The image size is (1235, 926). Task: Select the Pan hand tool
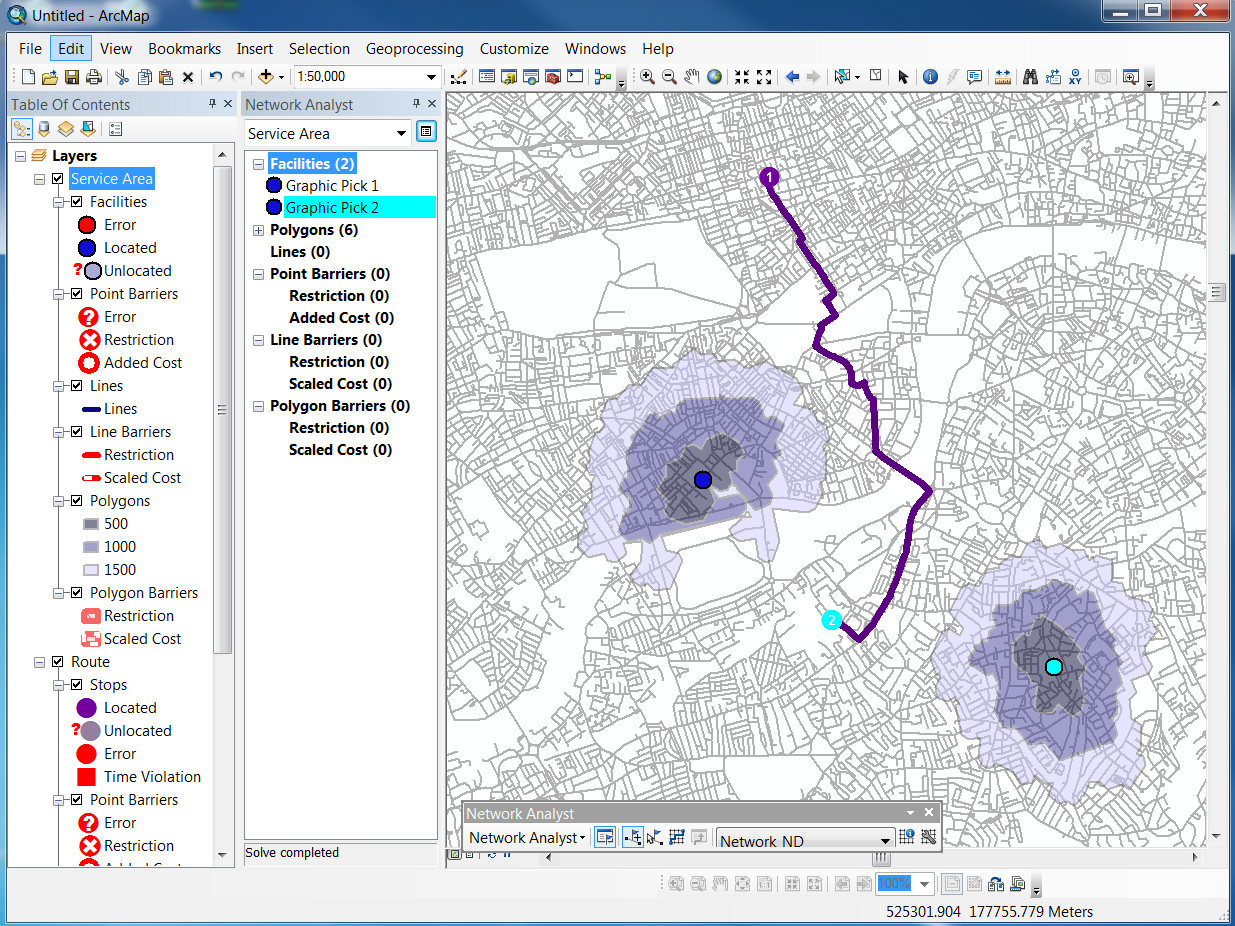click(x=692, y=77)
